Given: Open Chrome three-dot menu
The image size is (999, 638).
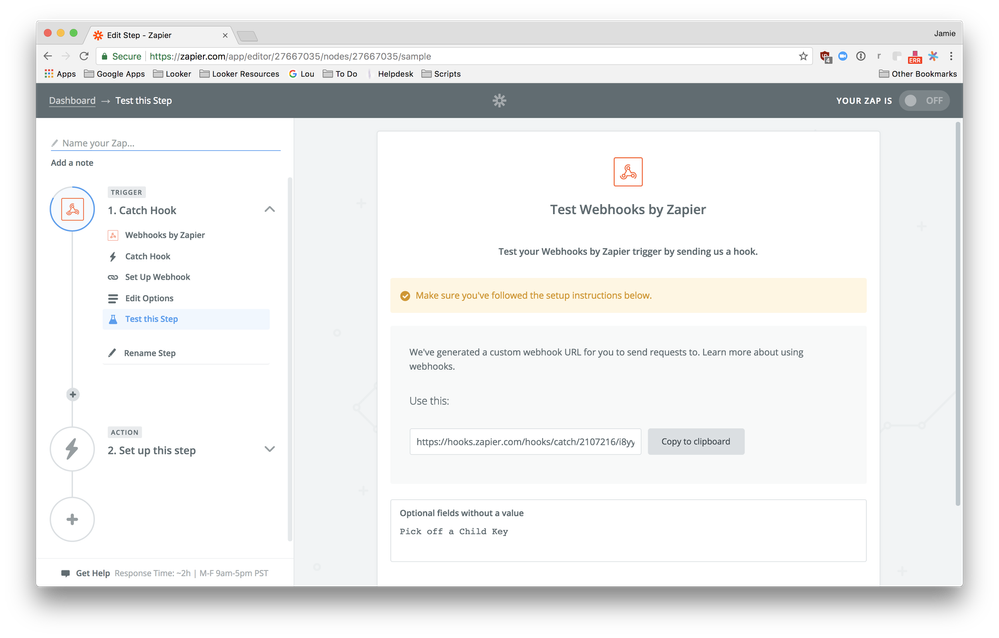Looking at the screenshot, I should tap(951, 56).
